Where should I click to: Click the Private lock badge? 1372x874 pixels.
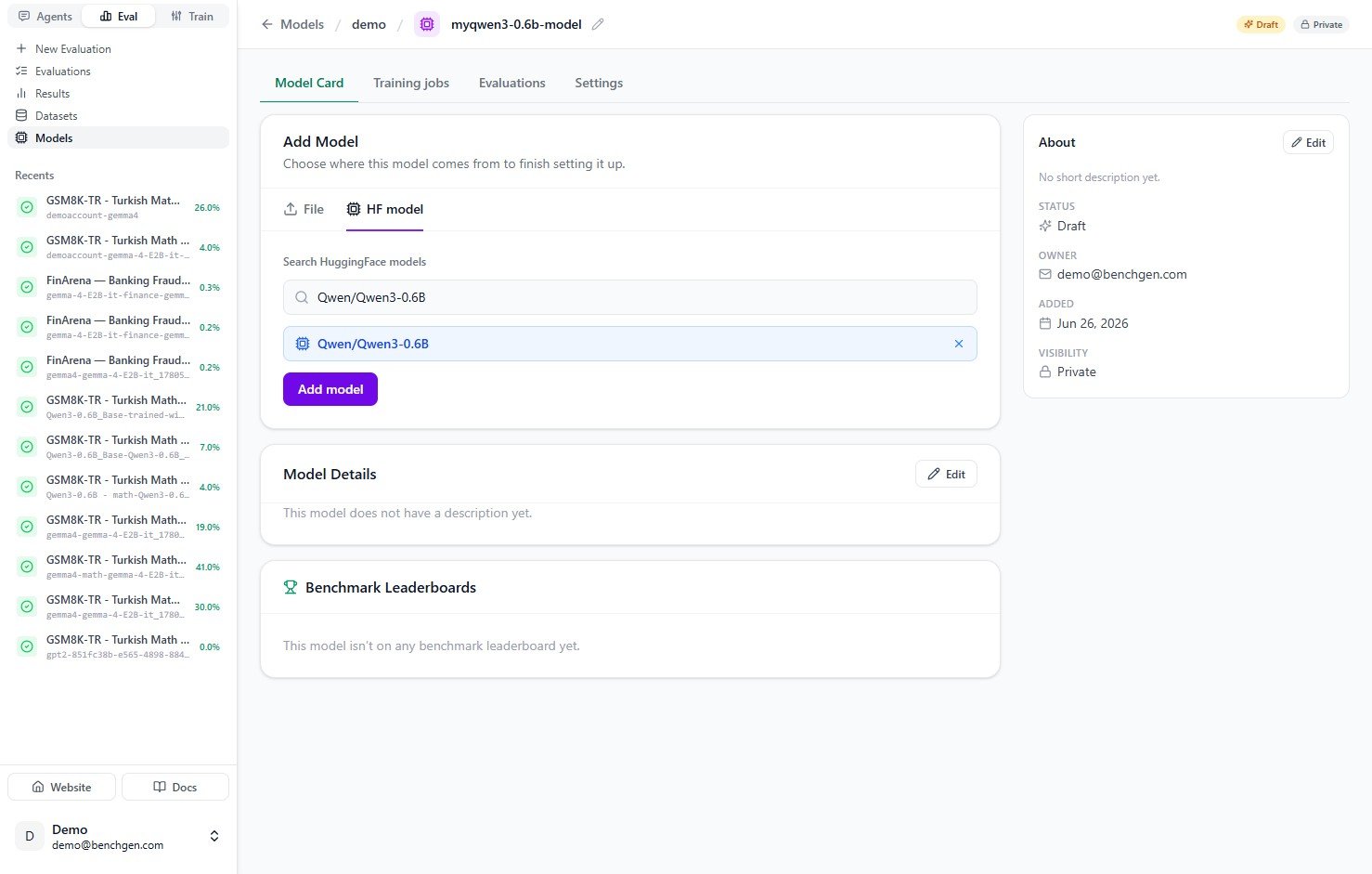pyautogui.click(x=1321, y=24)
